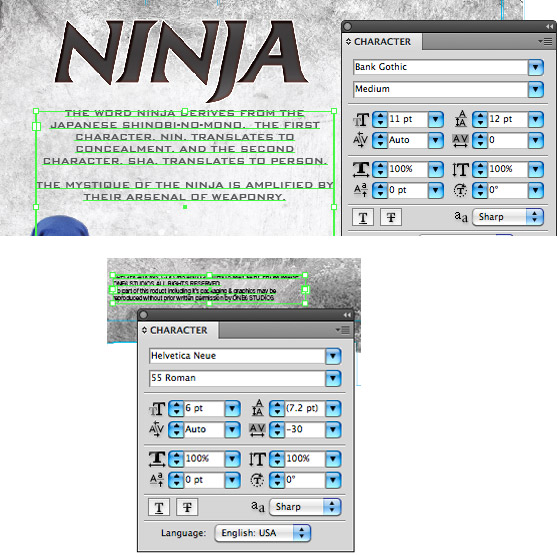Open the 6 pt font size dropdown

coord(232,409)
